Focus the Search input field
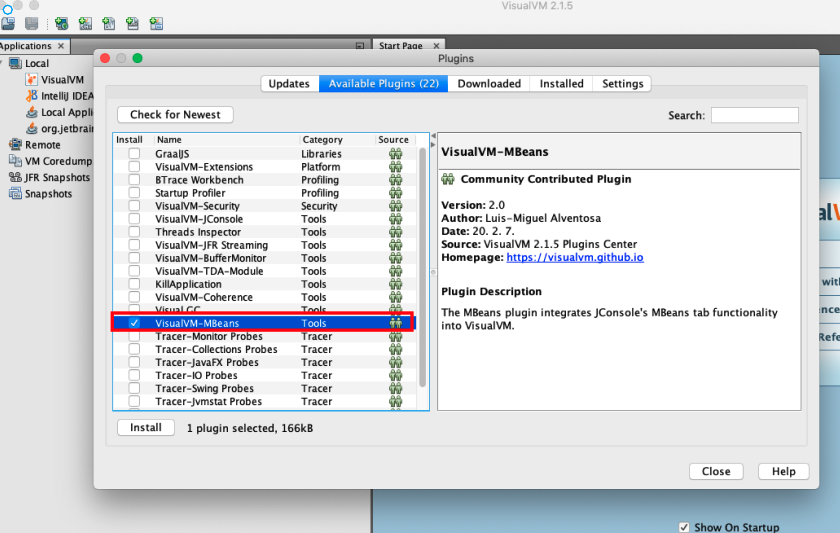Viewport: 840px width, 533px height. pyautogui.click(x=755, y=115)
